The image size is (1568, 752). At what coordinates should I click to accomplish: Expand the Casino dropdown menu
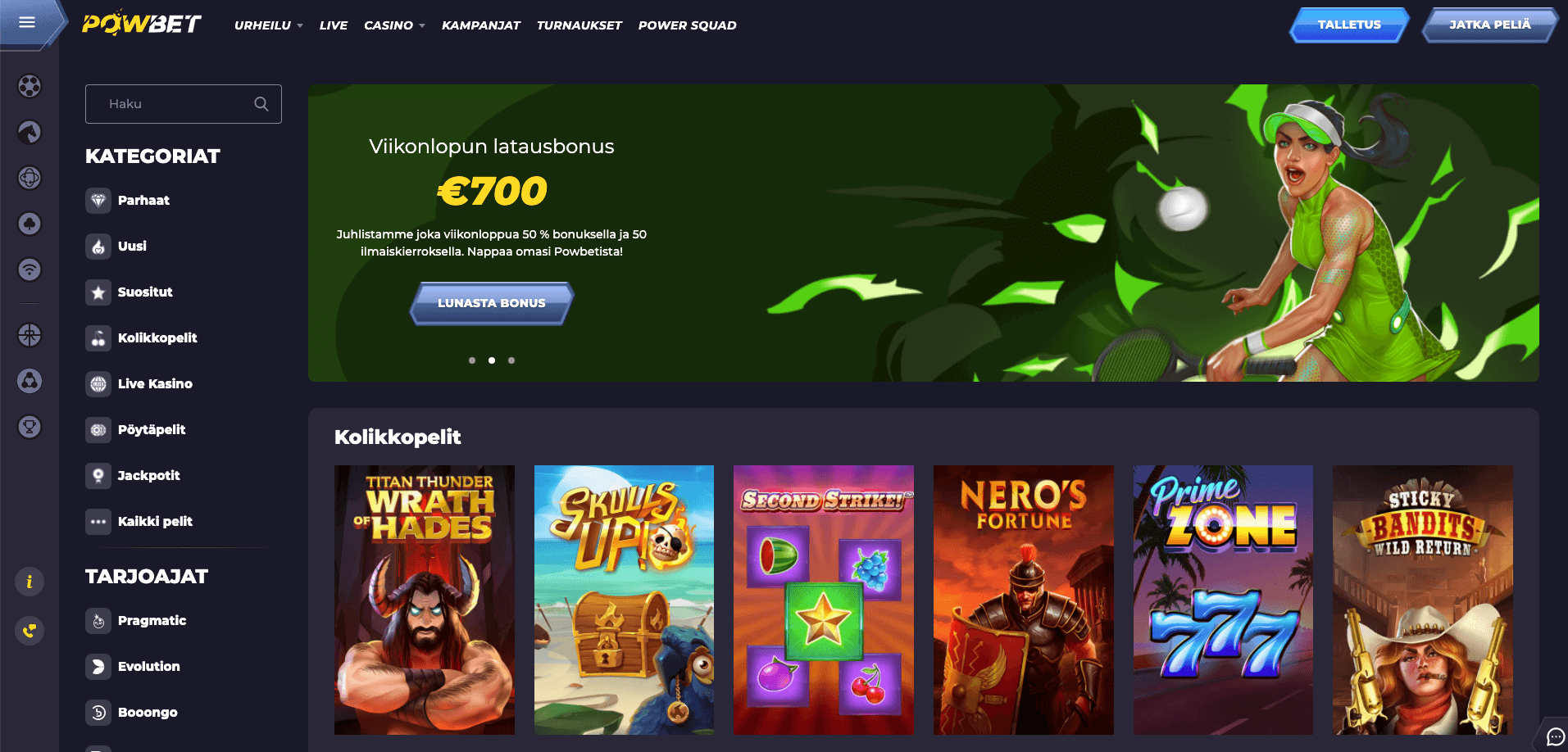coord(394,25)
